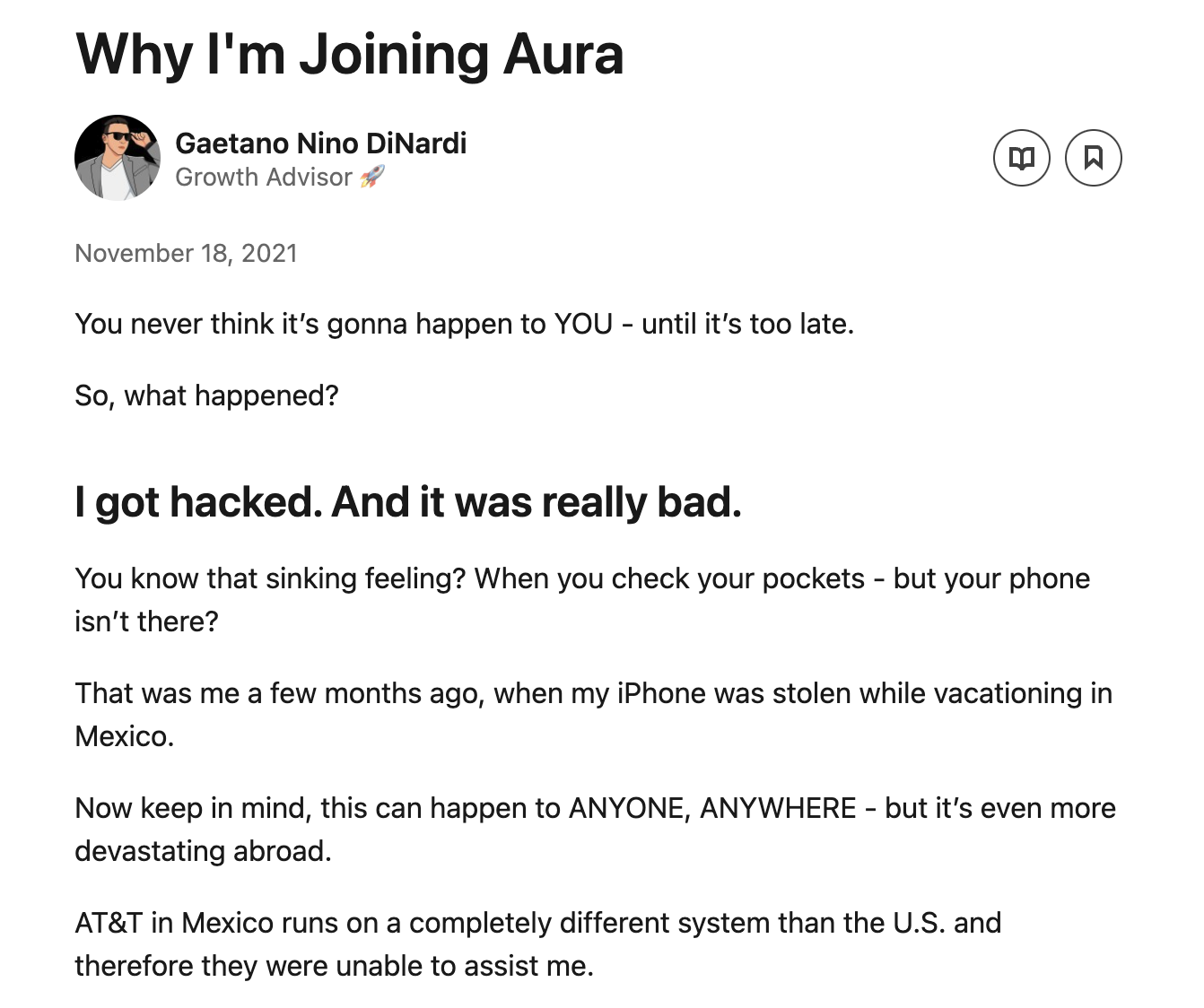Click the rocket emoji beside Growth Advisor
Viewport: 1204px width, 1008px height.
tap(371, 177)
